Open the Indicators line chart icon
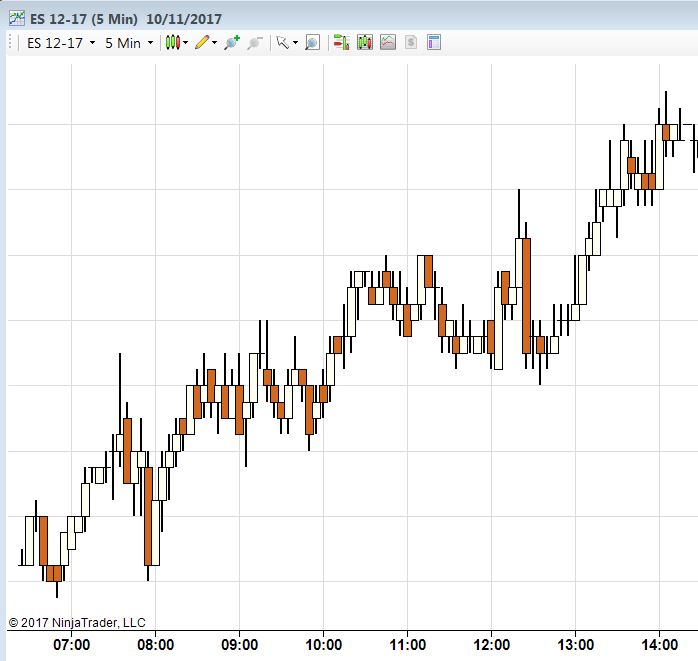 (x=388, y=42)
